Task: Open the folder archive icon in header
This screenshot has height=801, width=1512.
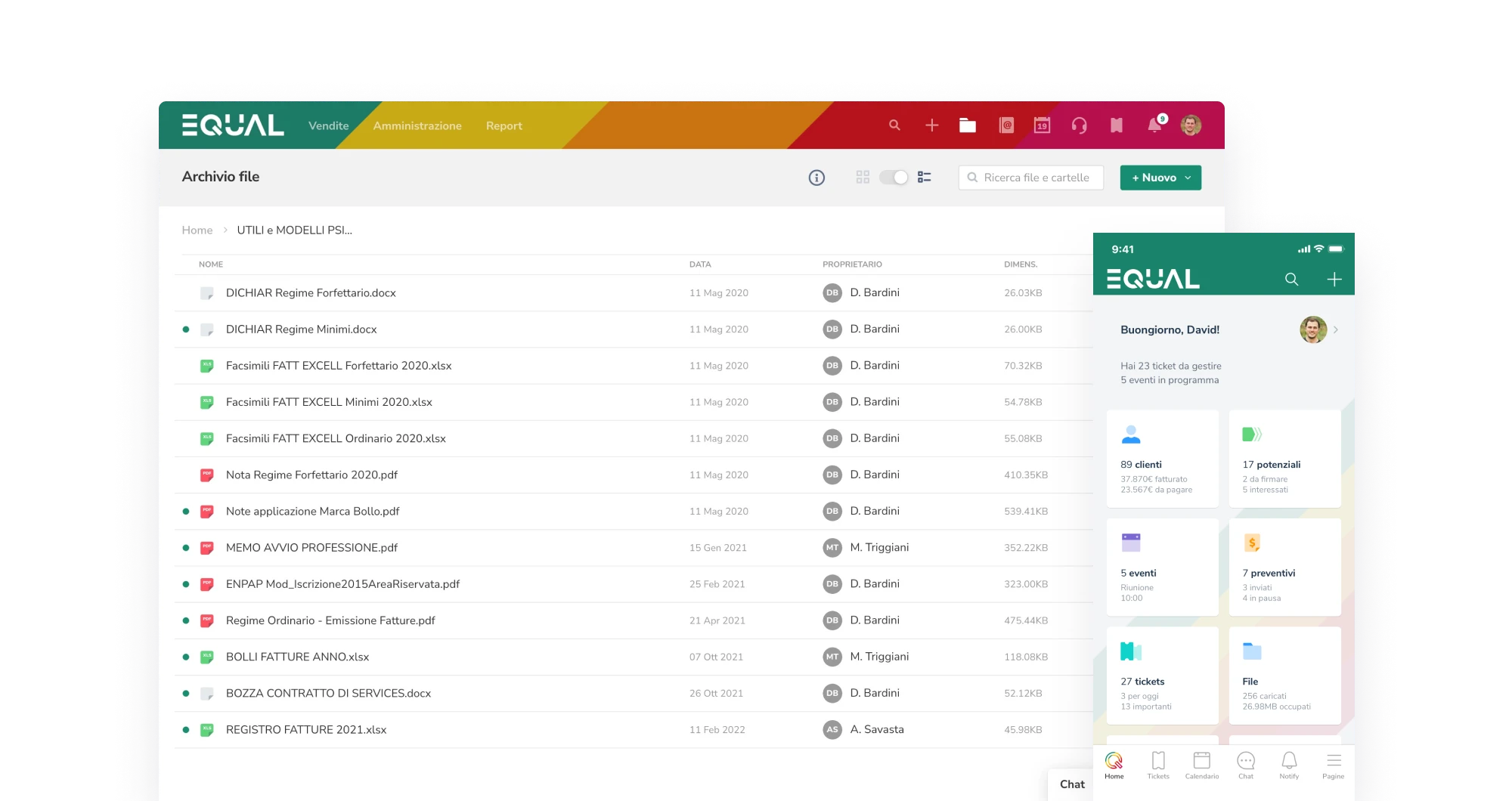Action: pyautogui.click(x=968, y=125)
